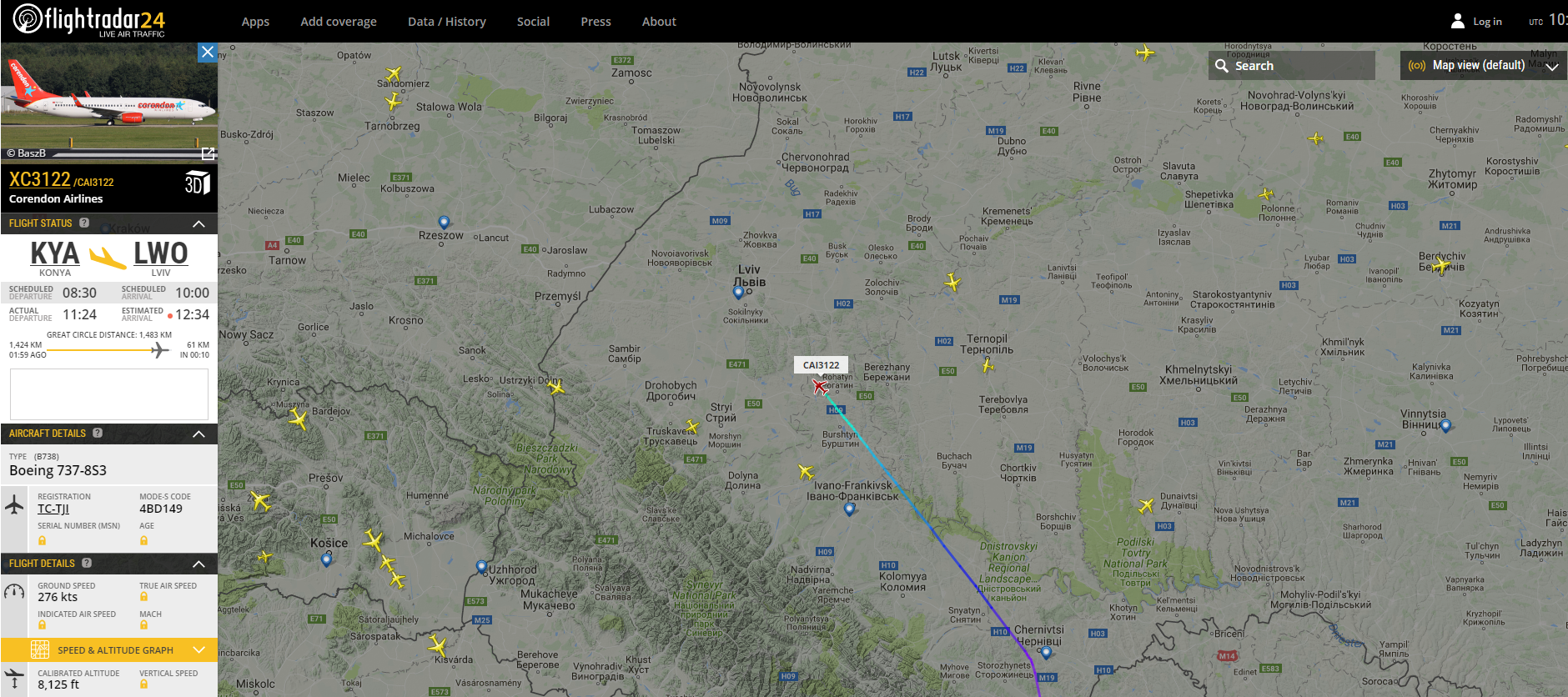Click the Aircraft Details help question mark
The width and height of the screenshot is (1568, 697).
[x=98, y=433]
